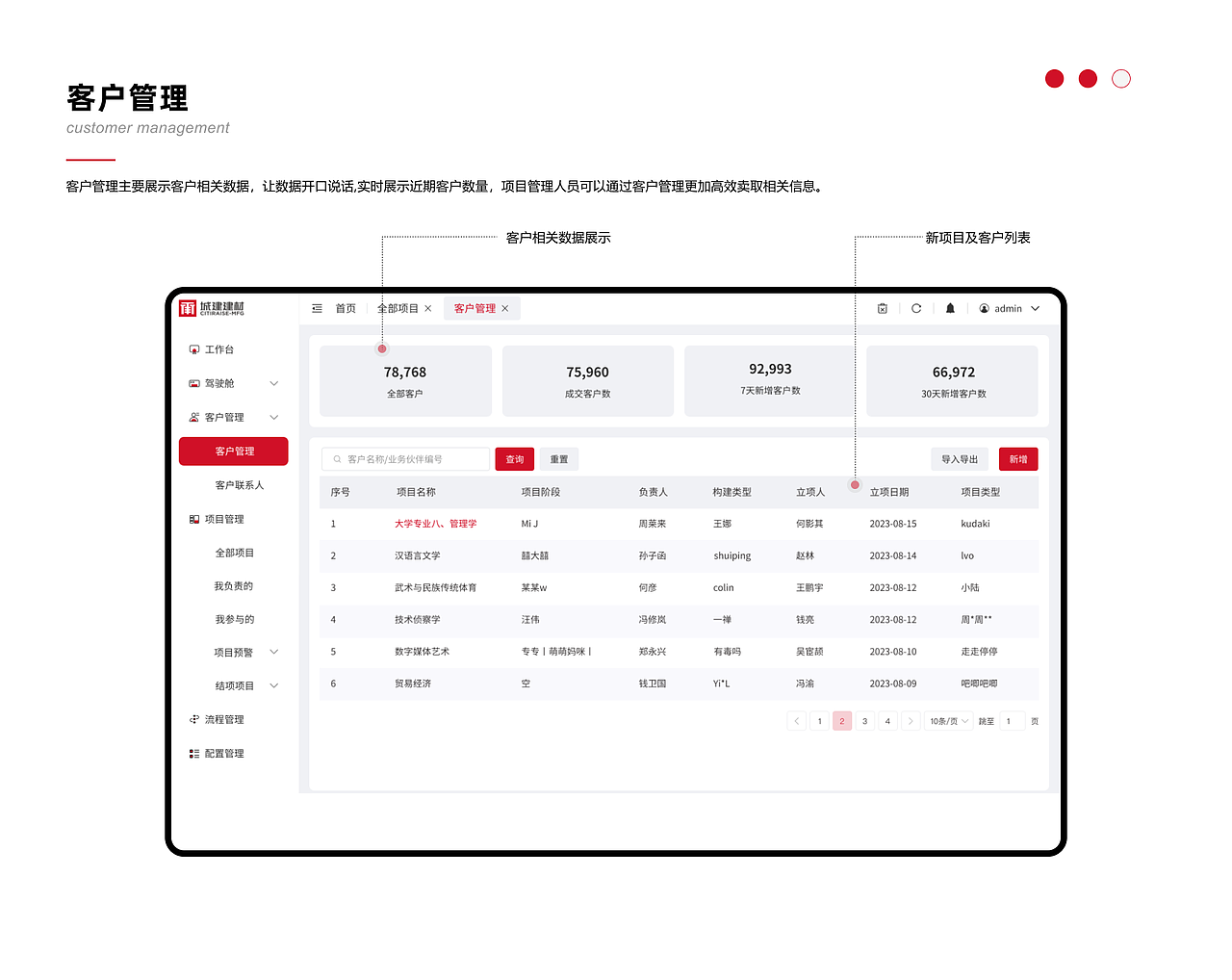Click the trash/clear cache icon in top bar

[x=883, y=308]
